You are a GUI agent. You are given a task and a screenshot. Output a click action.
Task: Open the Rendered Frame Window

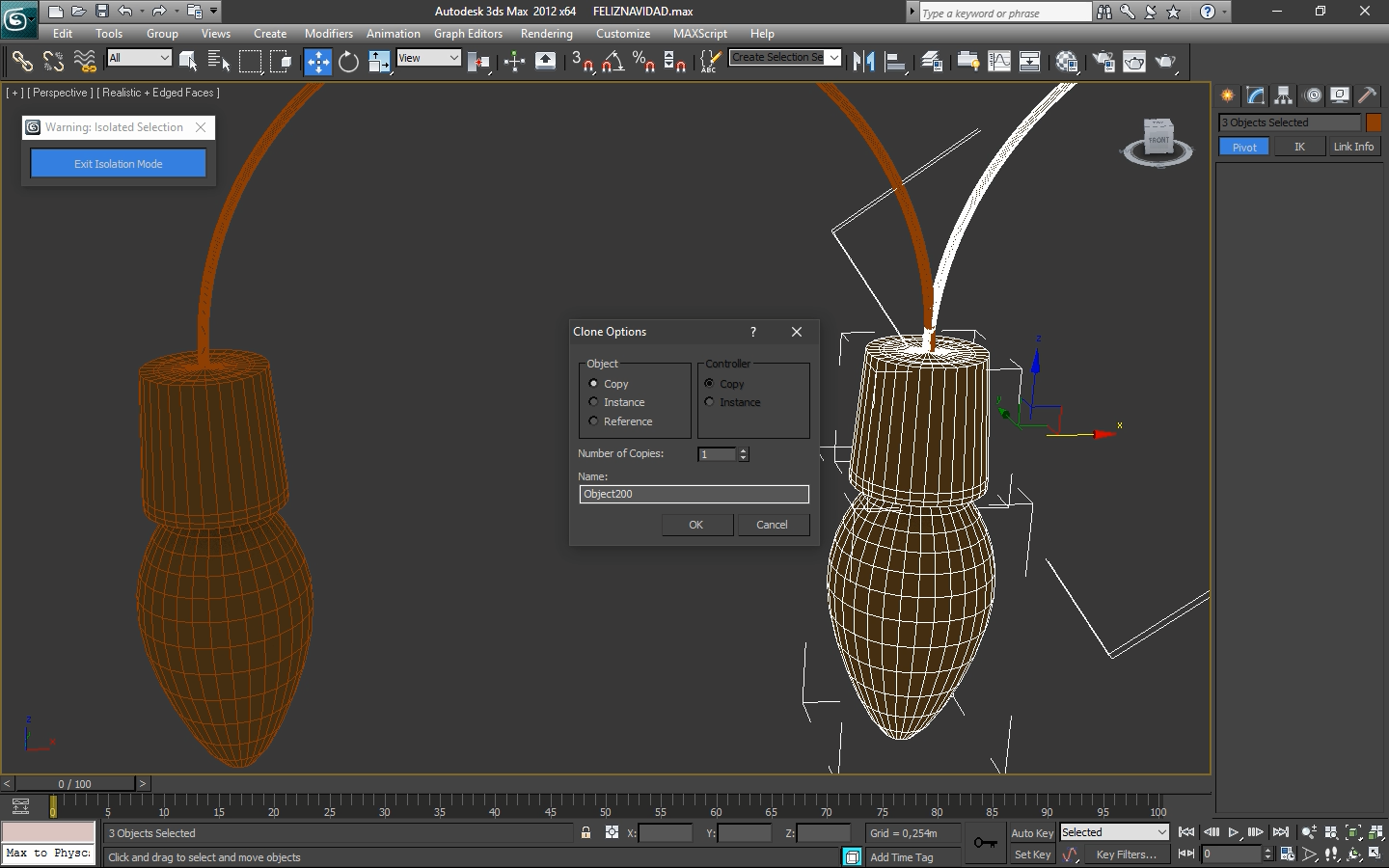coord(1134,62)
